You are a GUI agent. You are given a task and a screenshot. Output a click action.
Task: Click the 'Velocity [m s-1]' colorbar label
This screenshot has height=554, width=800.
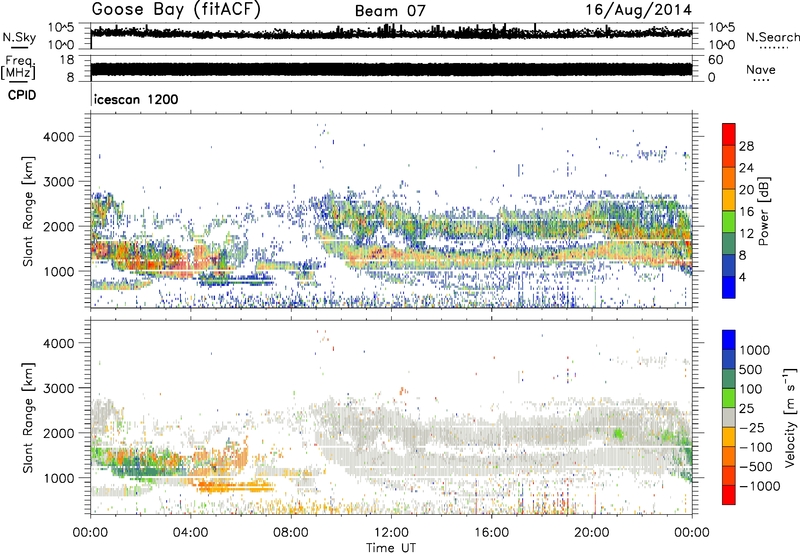[x=790, y=417]
